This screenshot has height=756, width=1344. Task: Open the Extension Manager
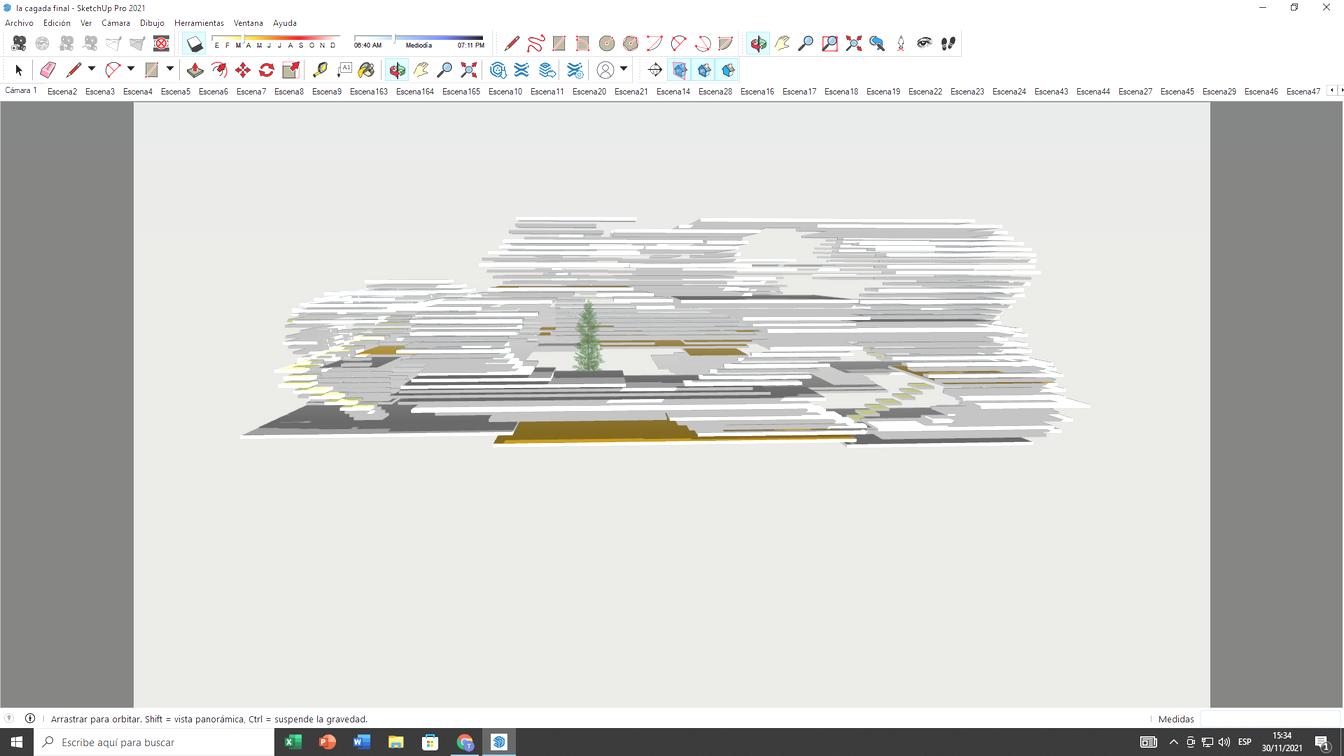click(x=575, y=70)
